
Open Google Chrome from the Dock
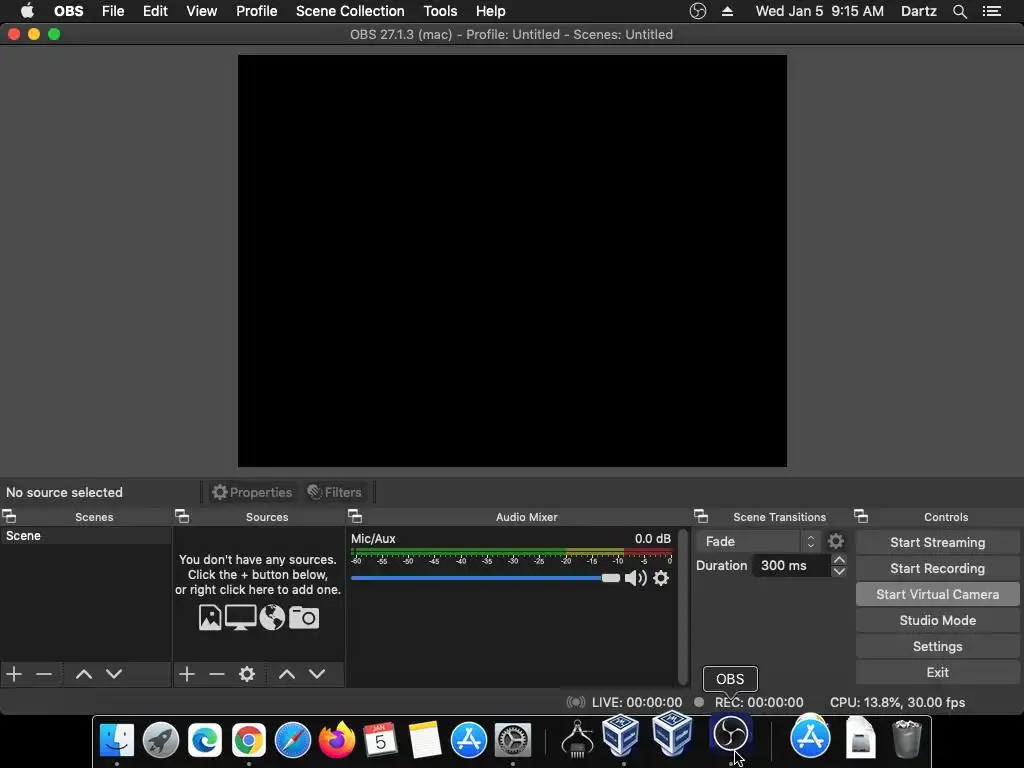point(249,740)
